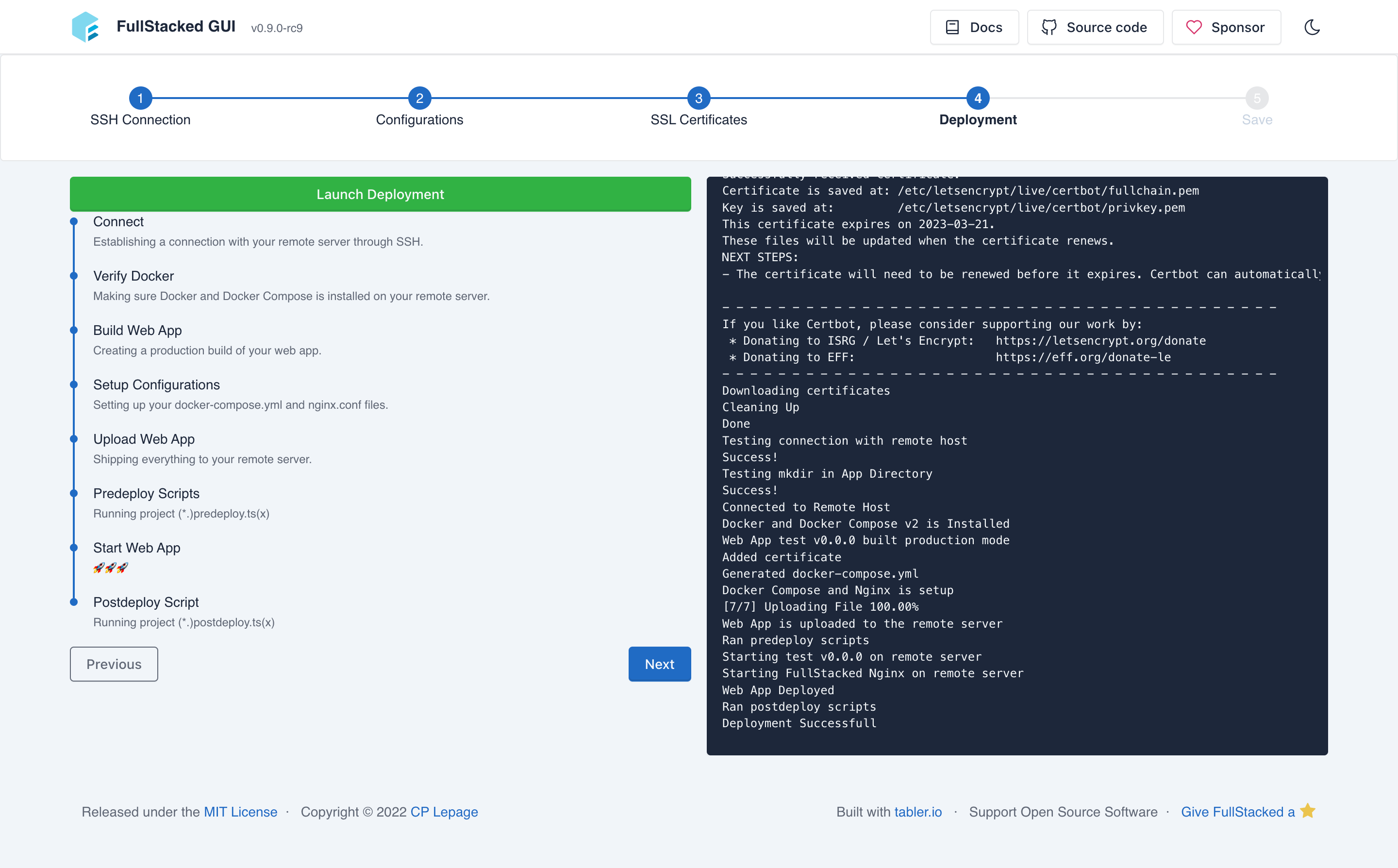Go back with the Previous button
The height and width of the screenshot is (868, 1398).
[x=114, y=664]
